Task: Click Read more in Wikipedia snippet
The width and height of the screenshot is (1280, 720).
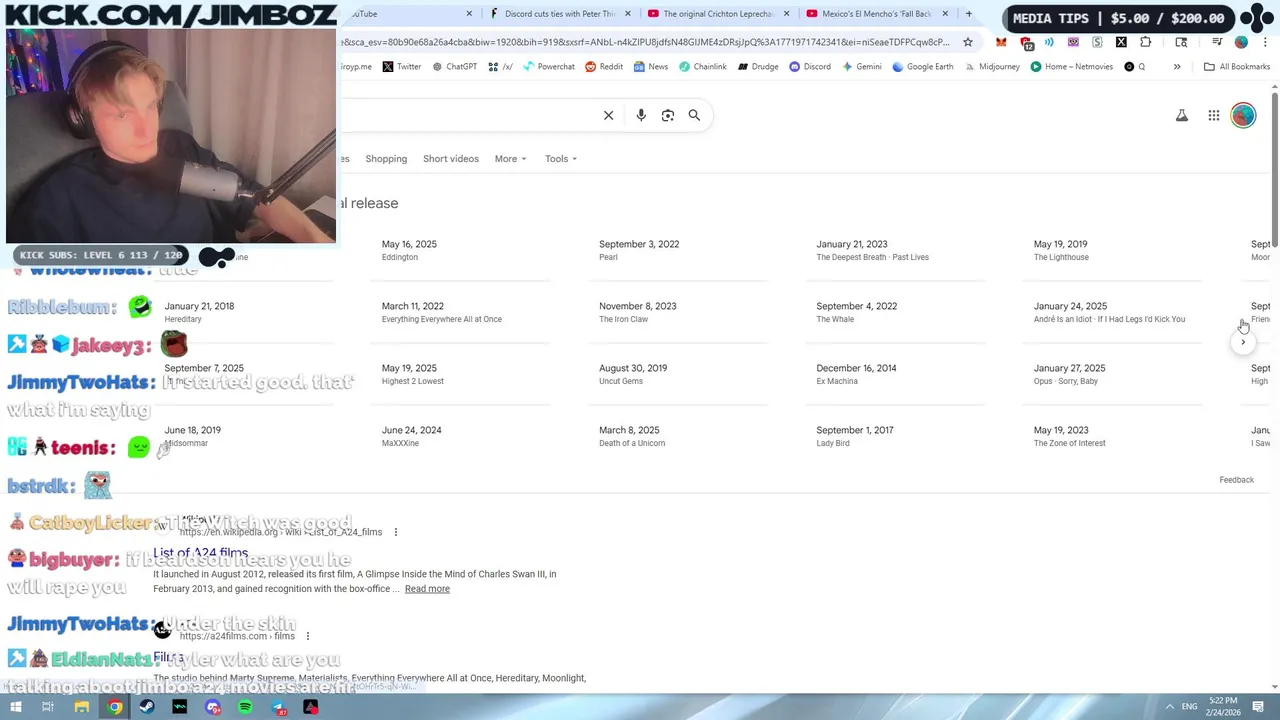Action: [427, 589]
